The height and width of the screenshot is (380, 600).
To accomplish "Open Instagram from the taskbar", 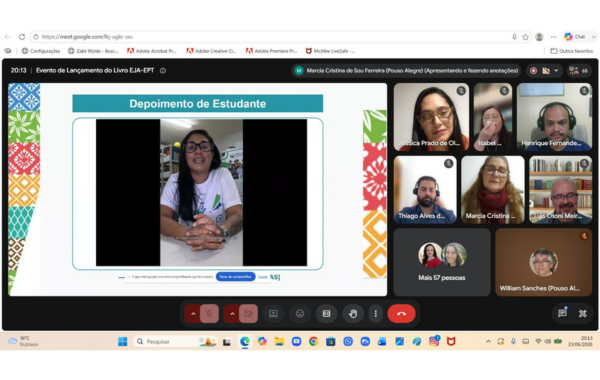I will (x=434, y=341).
